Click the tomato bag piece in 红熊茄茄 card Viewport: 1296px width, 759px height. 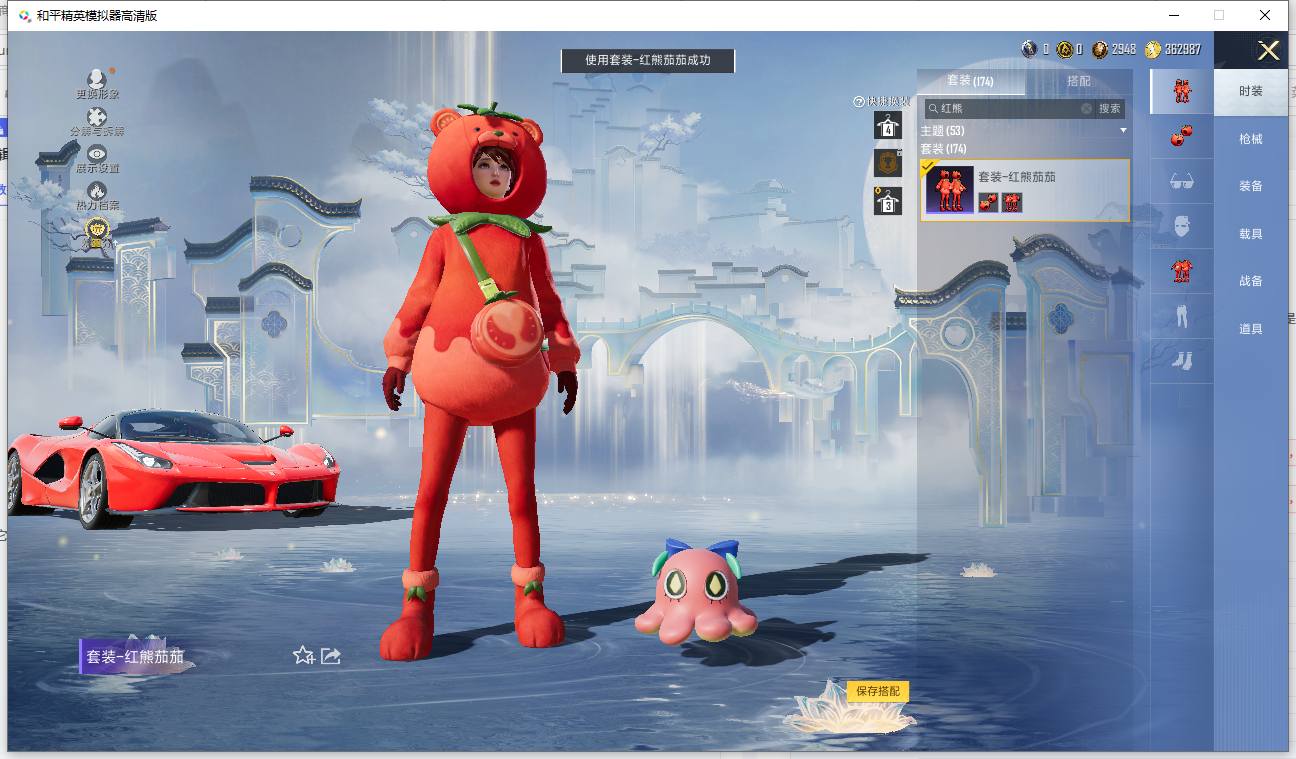(x=988, y=202)
